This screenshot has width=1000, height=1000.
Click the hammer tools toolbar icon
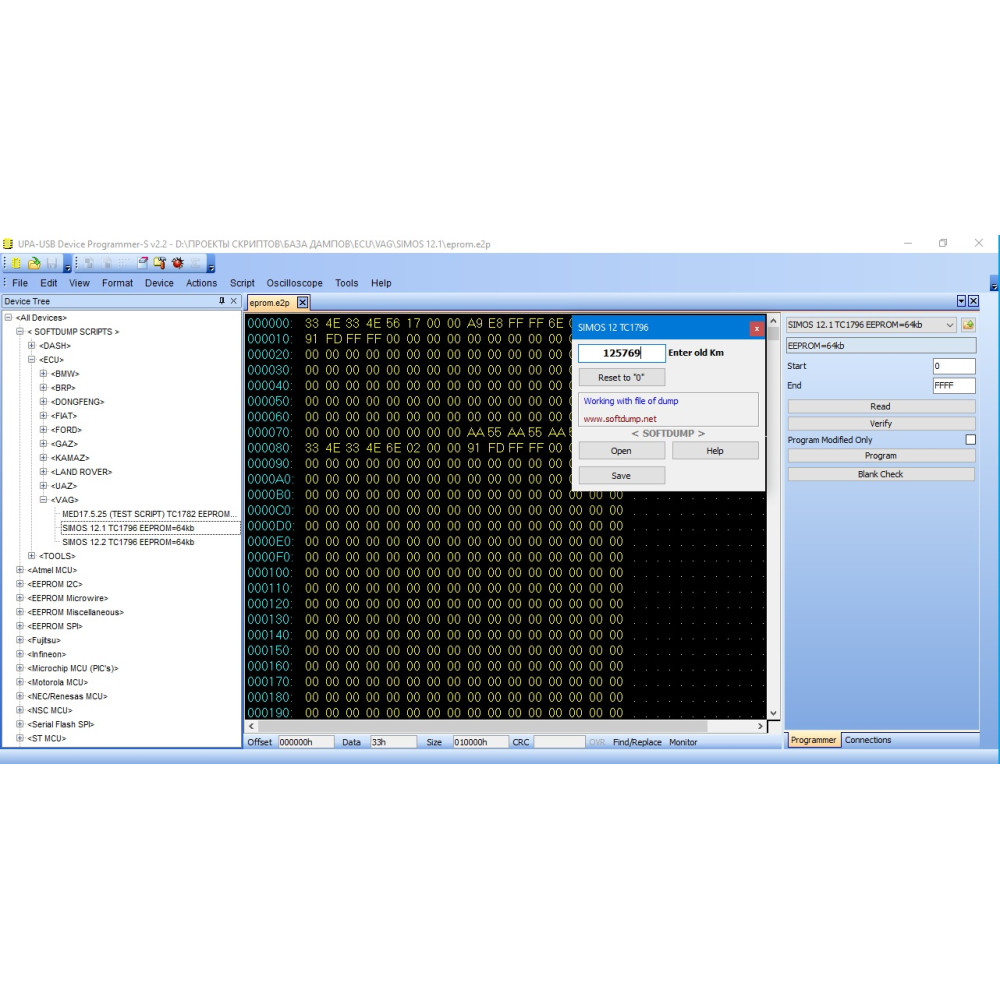159,263
